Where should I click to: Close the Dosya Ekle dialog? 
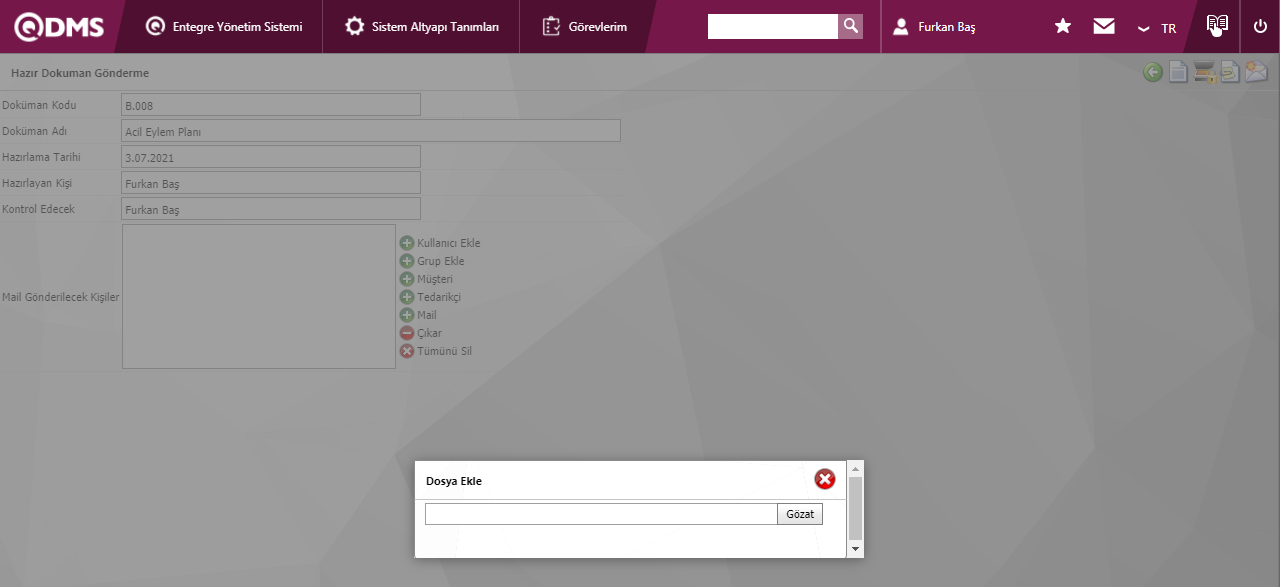825,480
